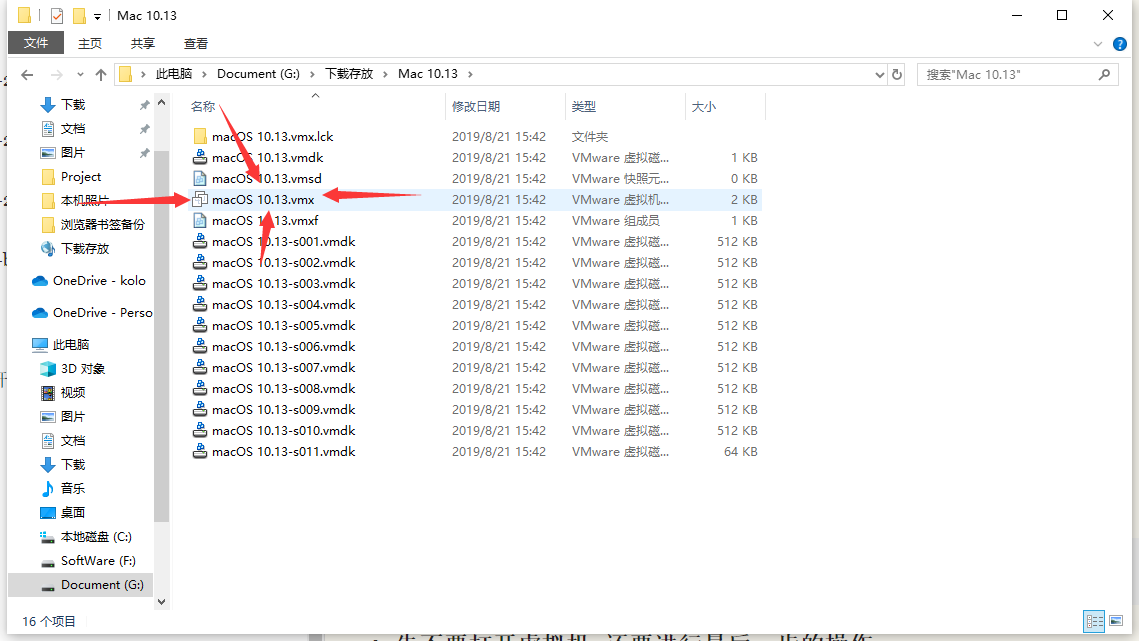Select the macOS 10.13.vmxf file icon
Viewport: 1139px width, 641px height.
(x=200, y=221)
